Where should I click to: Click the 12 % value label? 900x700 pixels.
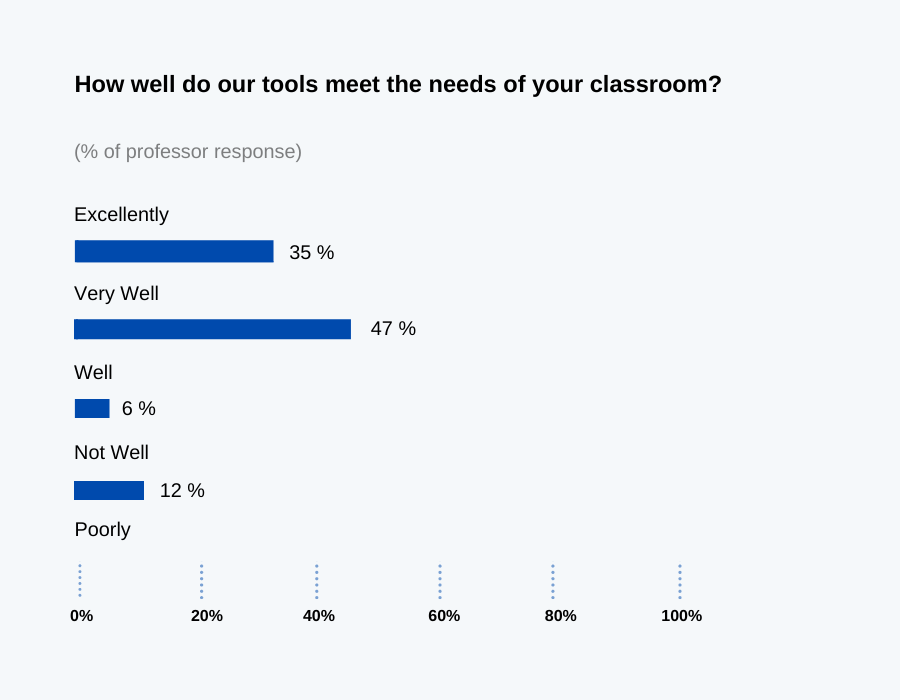(x=182, y=491)
